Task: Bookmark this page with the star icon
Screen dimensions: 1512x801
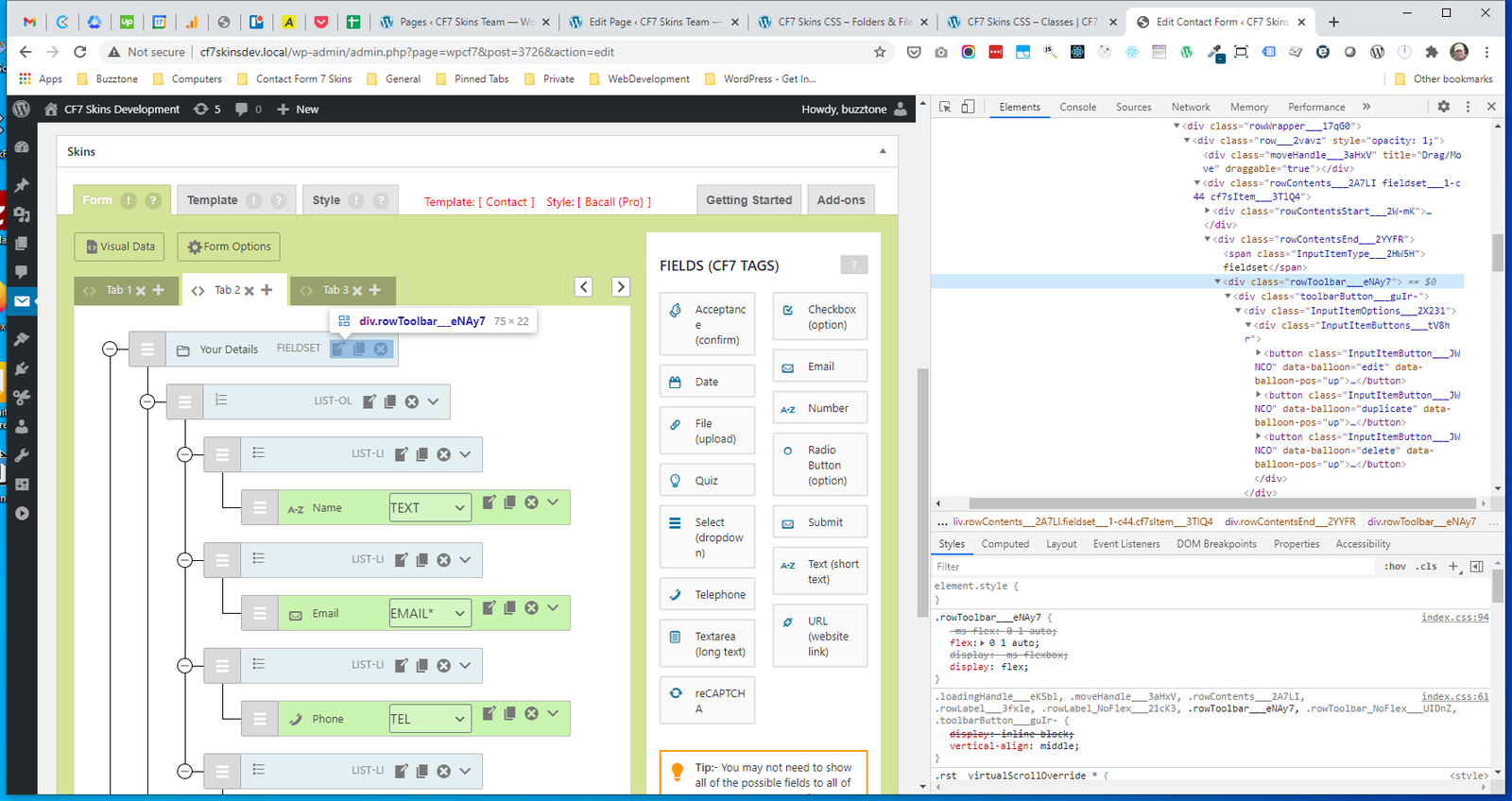Action: (x=880, y=52)
